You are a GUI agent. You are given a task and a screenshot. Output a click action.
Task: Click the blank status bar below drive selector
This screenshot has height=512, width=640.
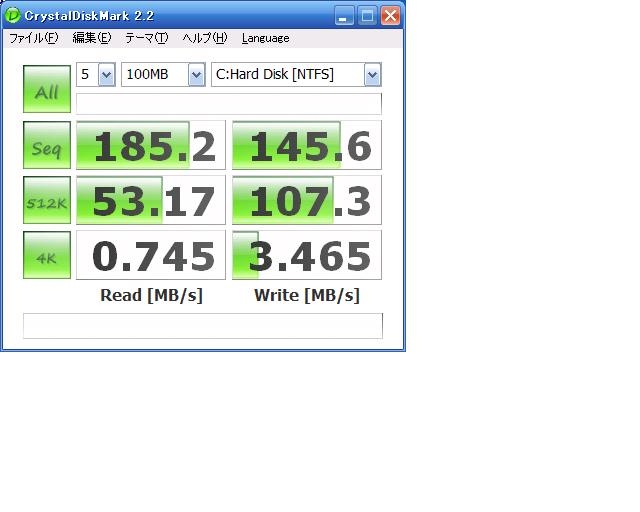click(x=229, y=104)
